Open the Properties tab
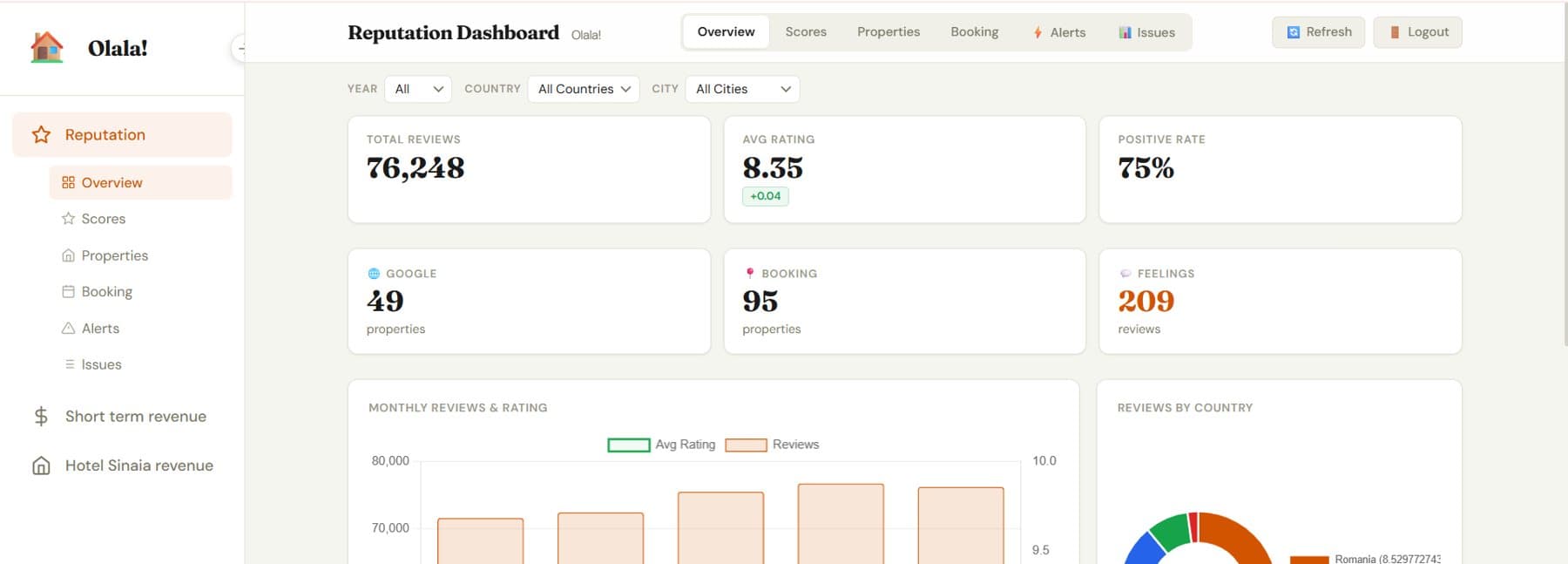The image size is (1568, 564). click(x=889, y=32)
